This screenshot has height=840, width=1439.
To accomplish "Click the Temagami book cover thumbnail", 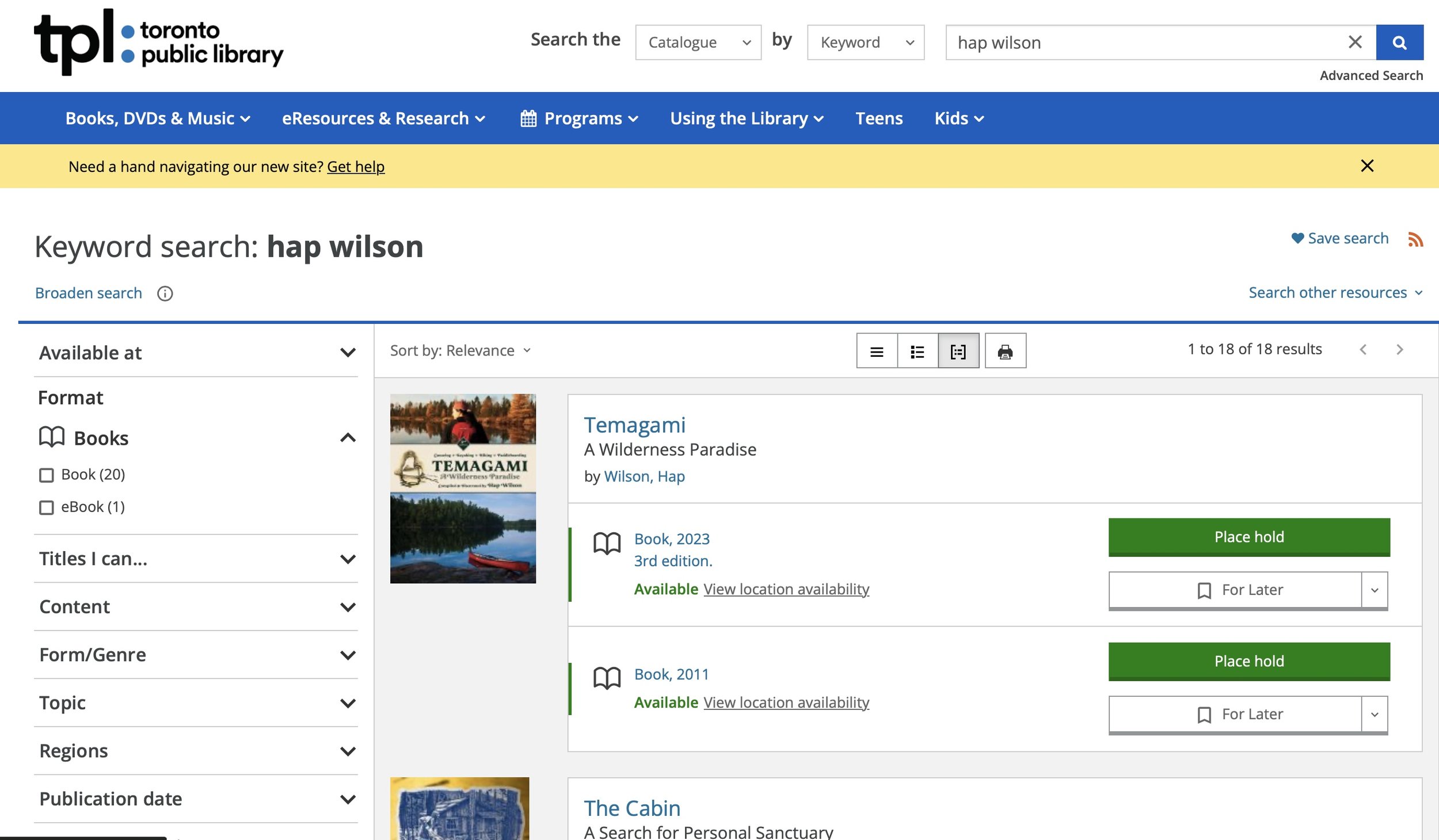I will coord(463,489).
